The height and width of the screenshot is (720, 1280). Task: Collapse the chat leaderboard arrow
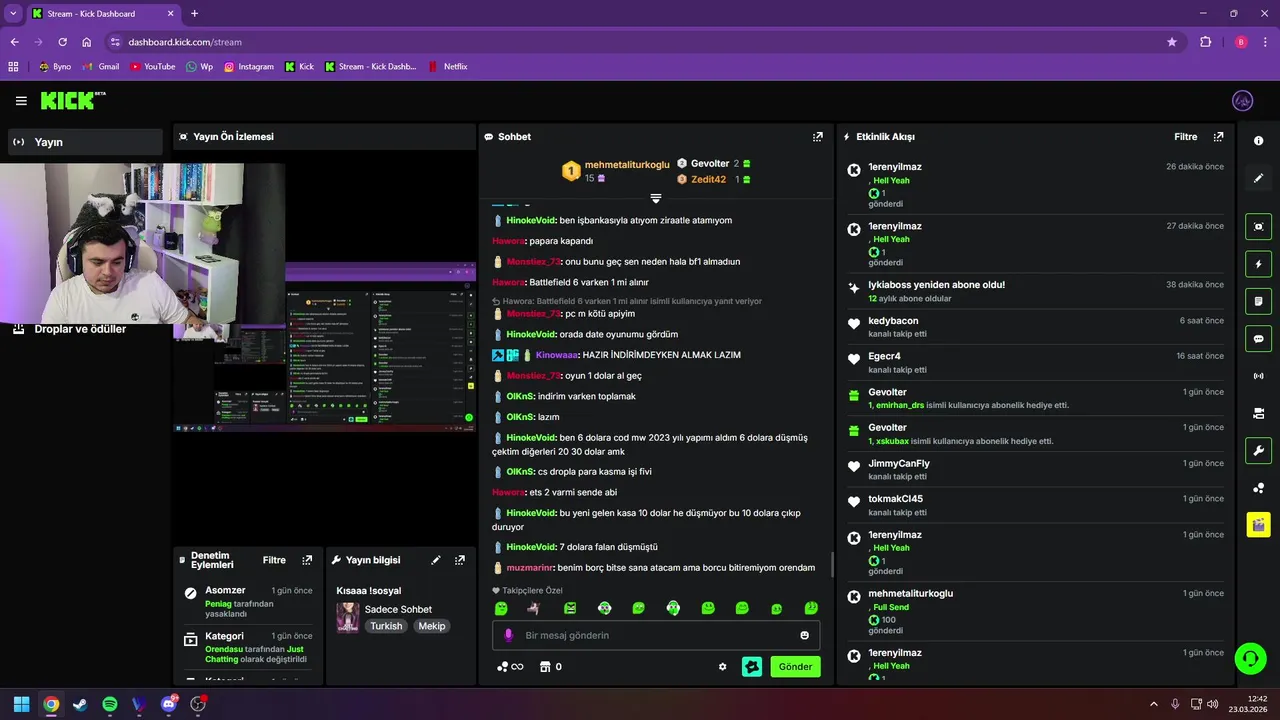point(656,199)
